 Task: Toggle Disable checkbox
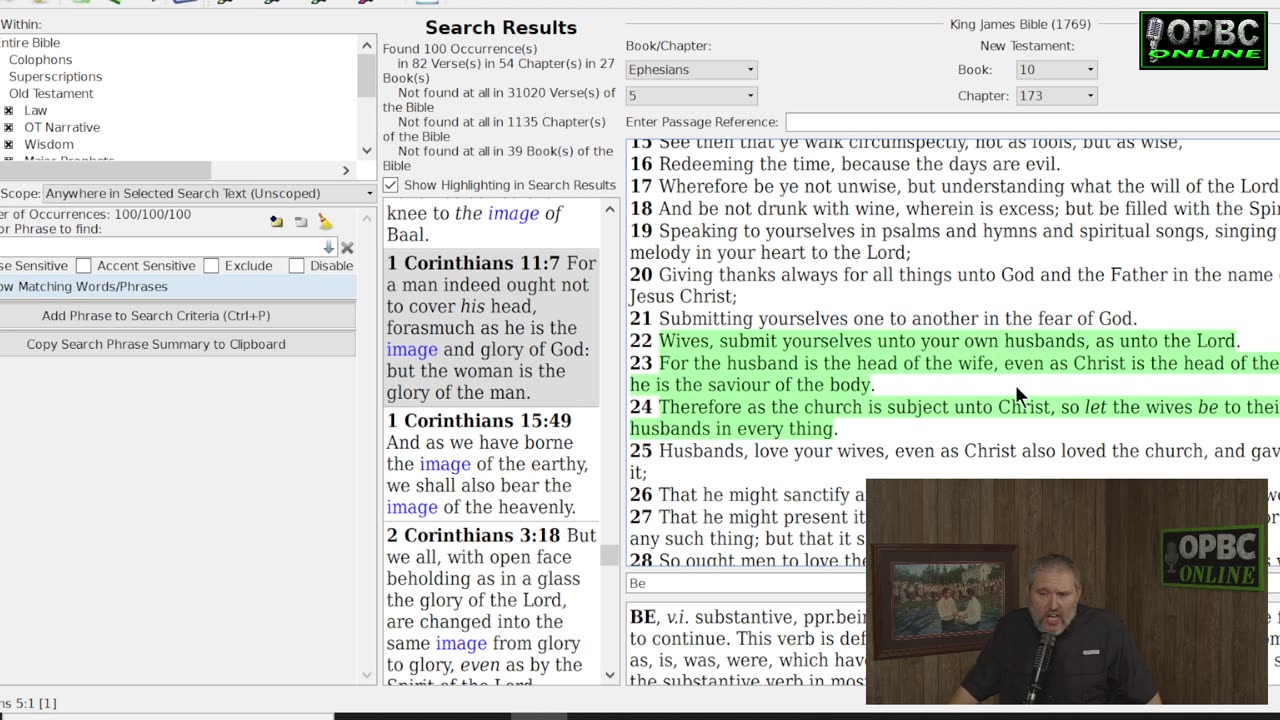click(x=296, y=266)
